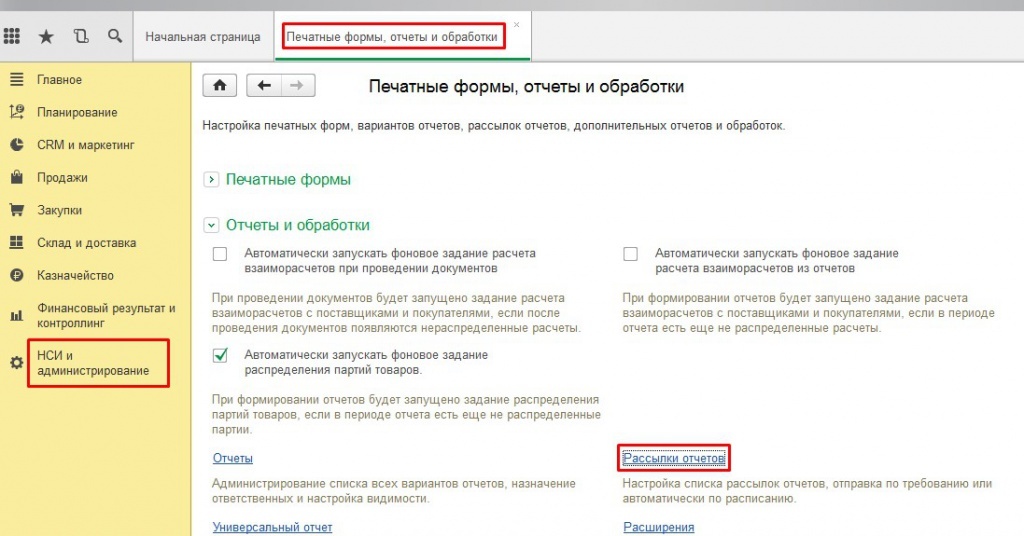
Task: Open the sections menu grid icon
Action: 12,36
